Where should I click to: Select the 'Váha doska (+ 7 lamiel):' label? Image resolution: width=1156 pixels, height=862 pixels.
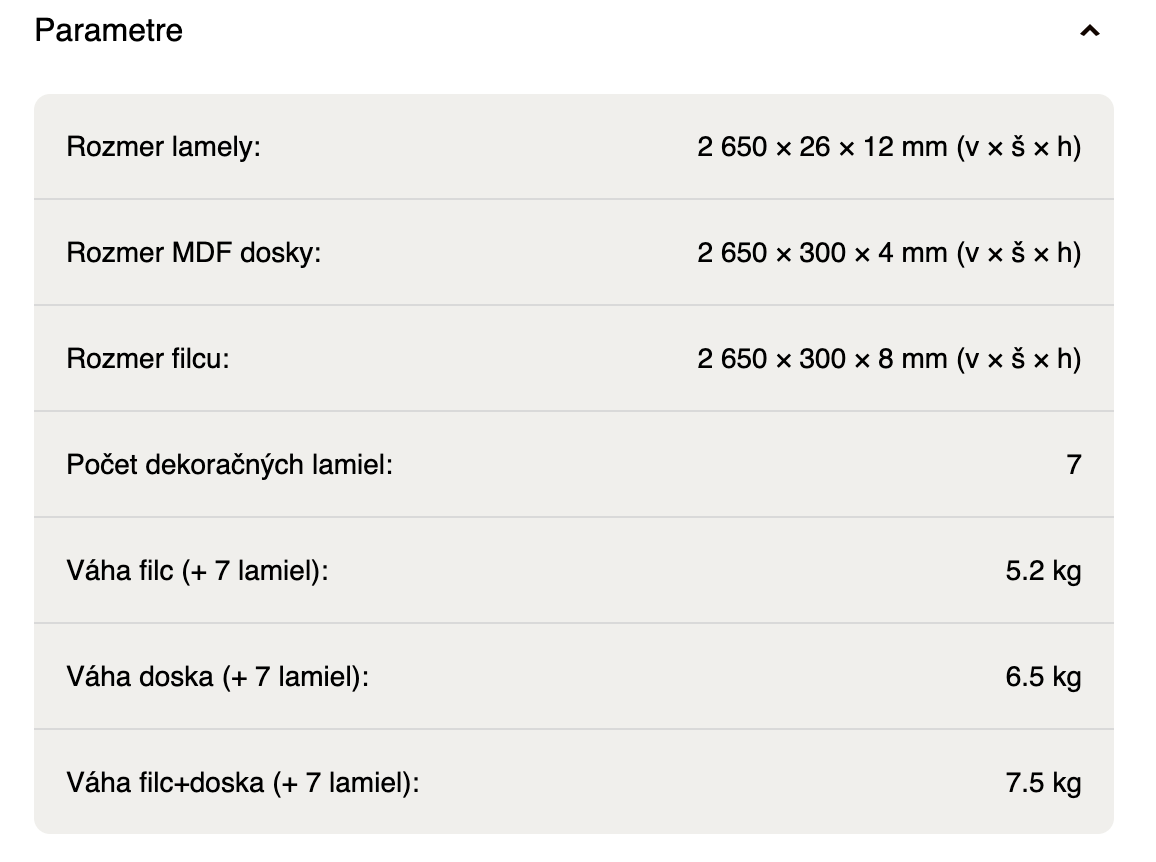point(218,677)
